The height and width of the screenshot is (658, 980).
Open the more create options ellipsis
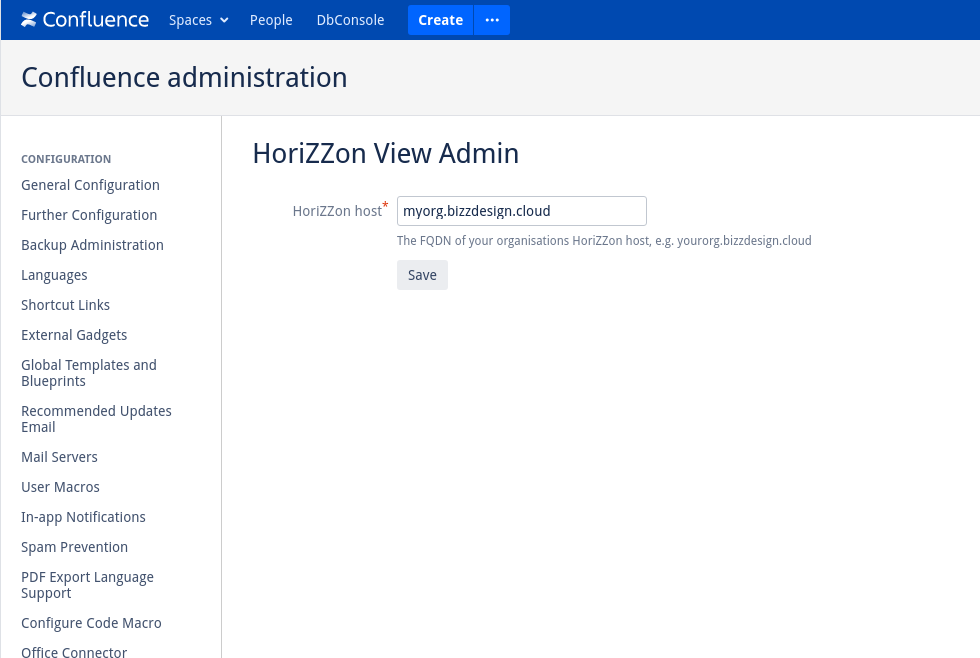click(492, 20)
